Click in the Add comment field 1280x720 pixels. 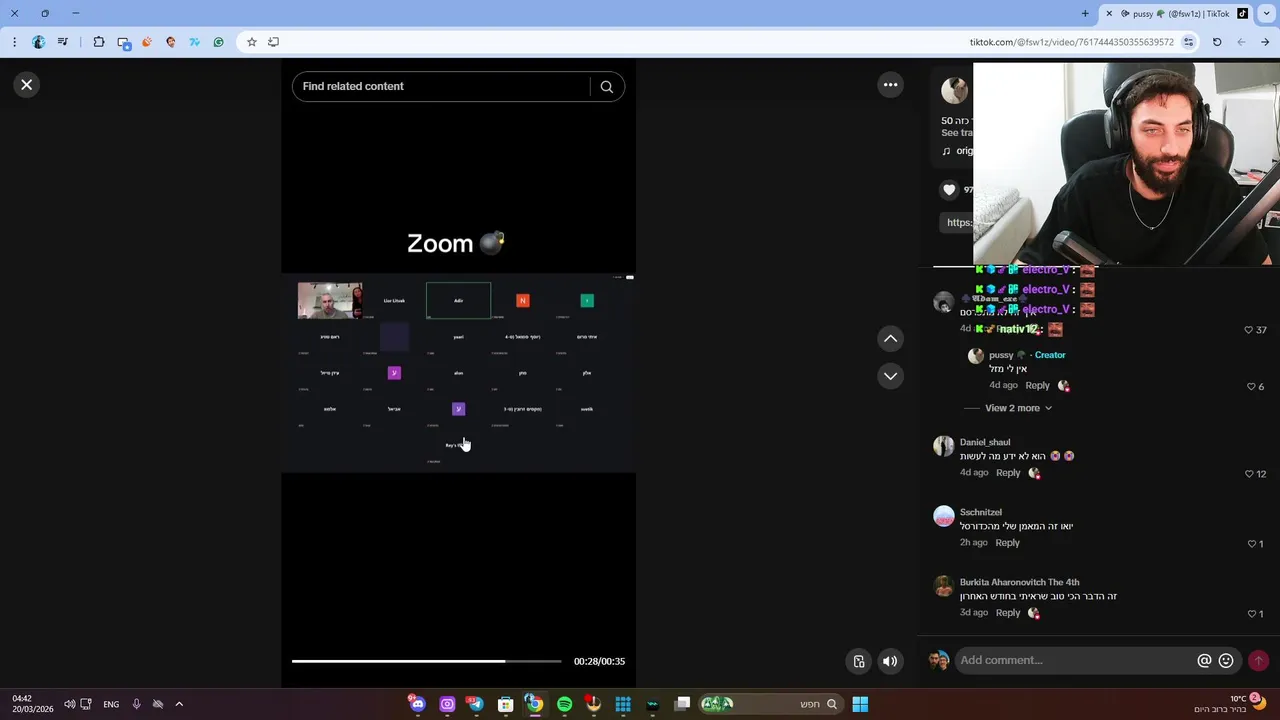pos(1075,660)
